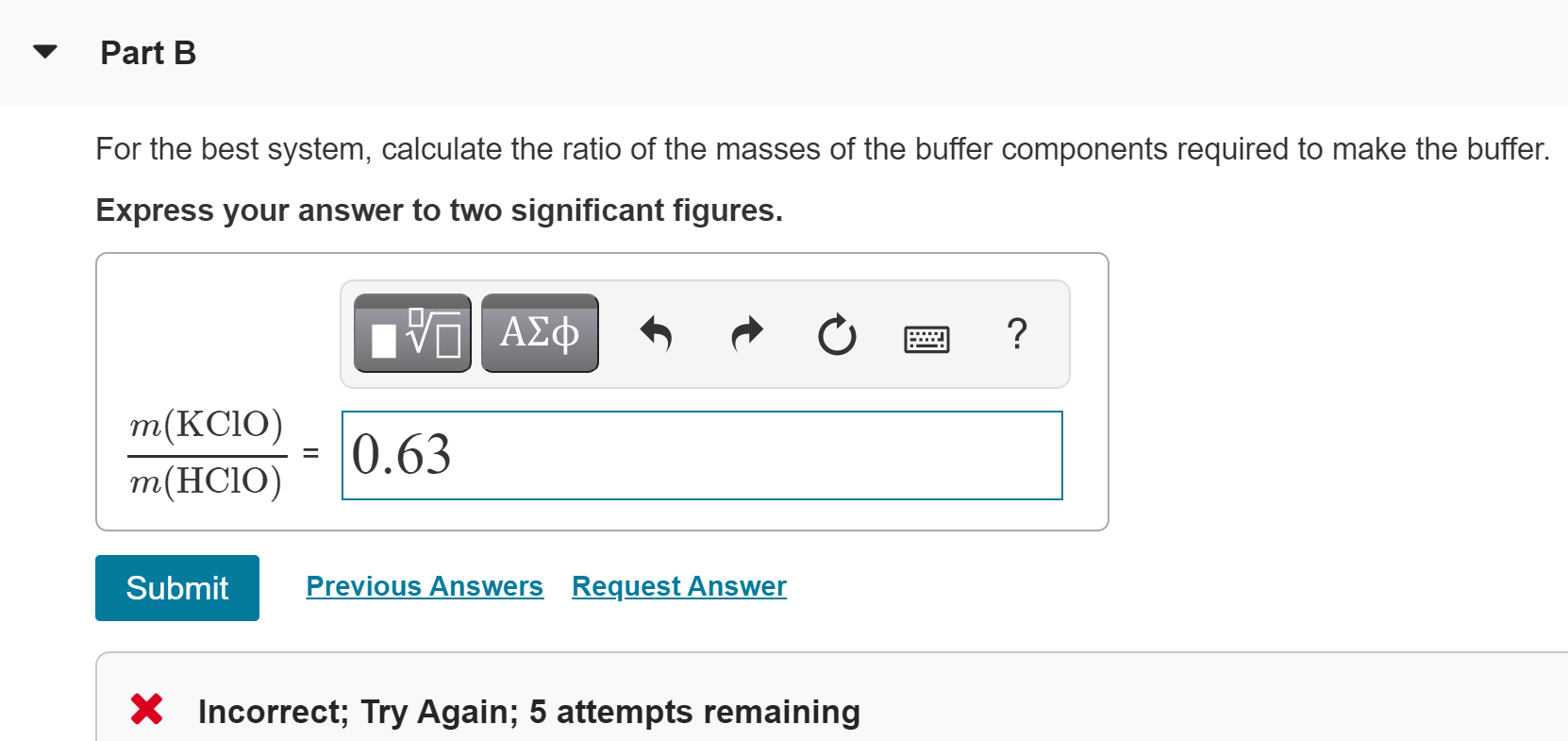
Task: Click the red X incorrect indicator
Action: [x=146, y=709]
